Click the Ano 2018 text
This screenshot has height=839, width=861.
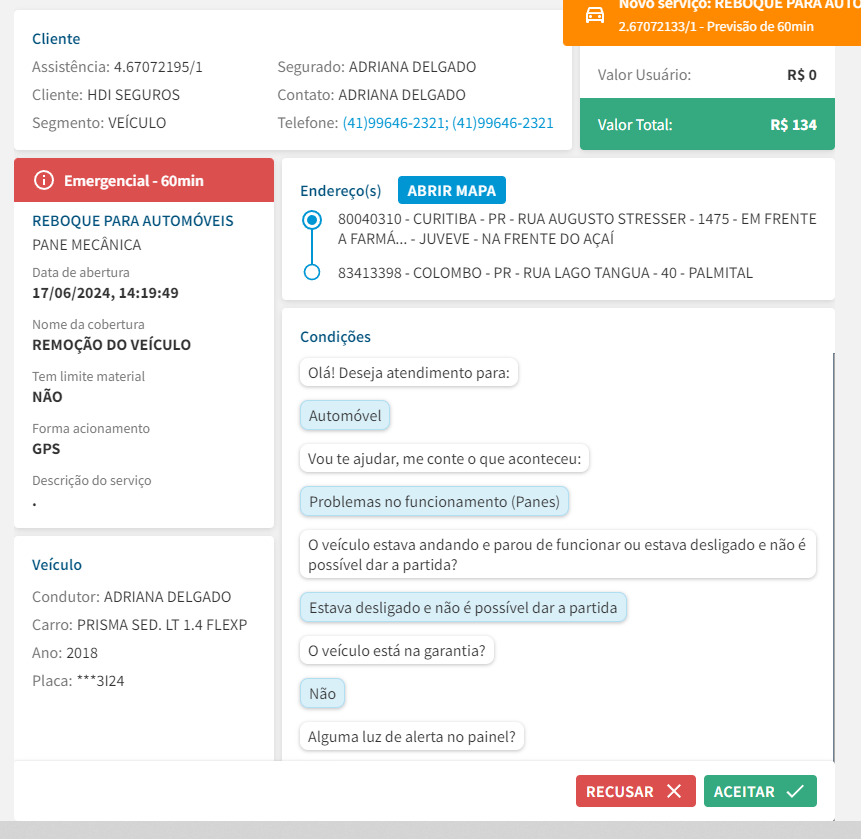[65, 653]
